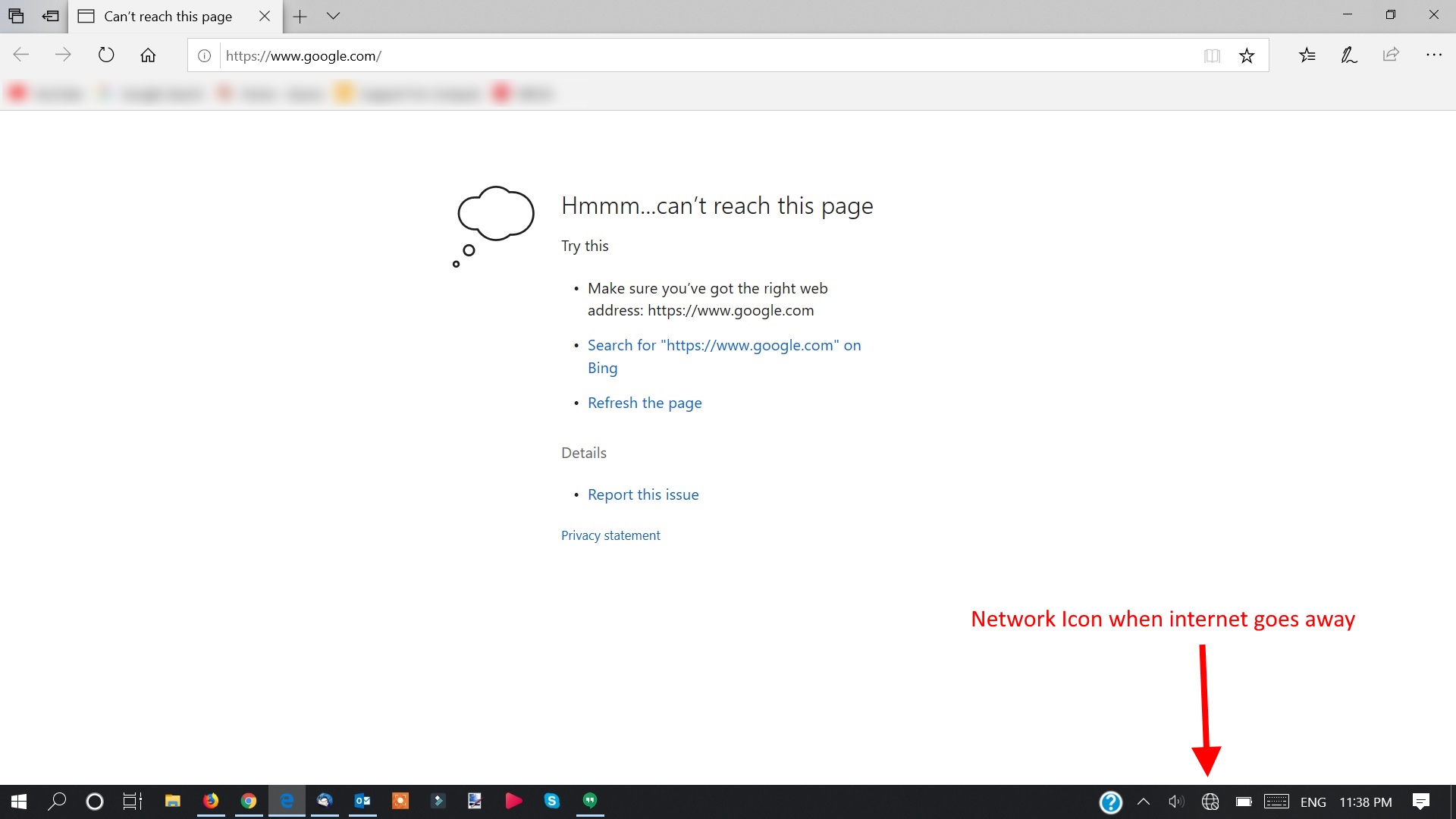
Task: Add this page to favorites star
Action: [1247, 55]
